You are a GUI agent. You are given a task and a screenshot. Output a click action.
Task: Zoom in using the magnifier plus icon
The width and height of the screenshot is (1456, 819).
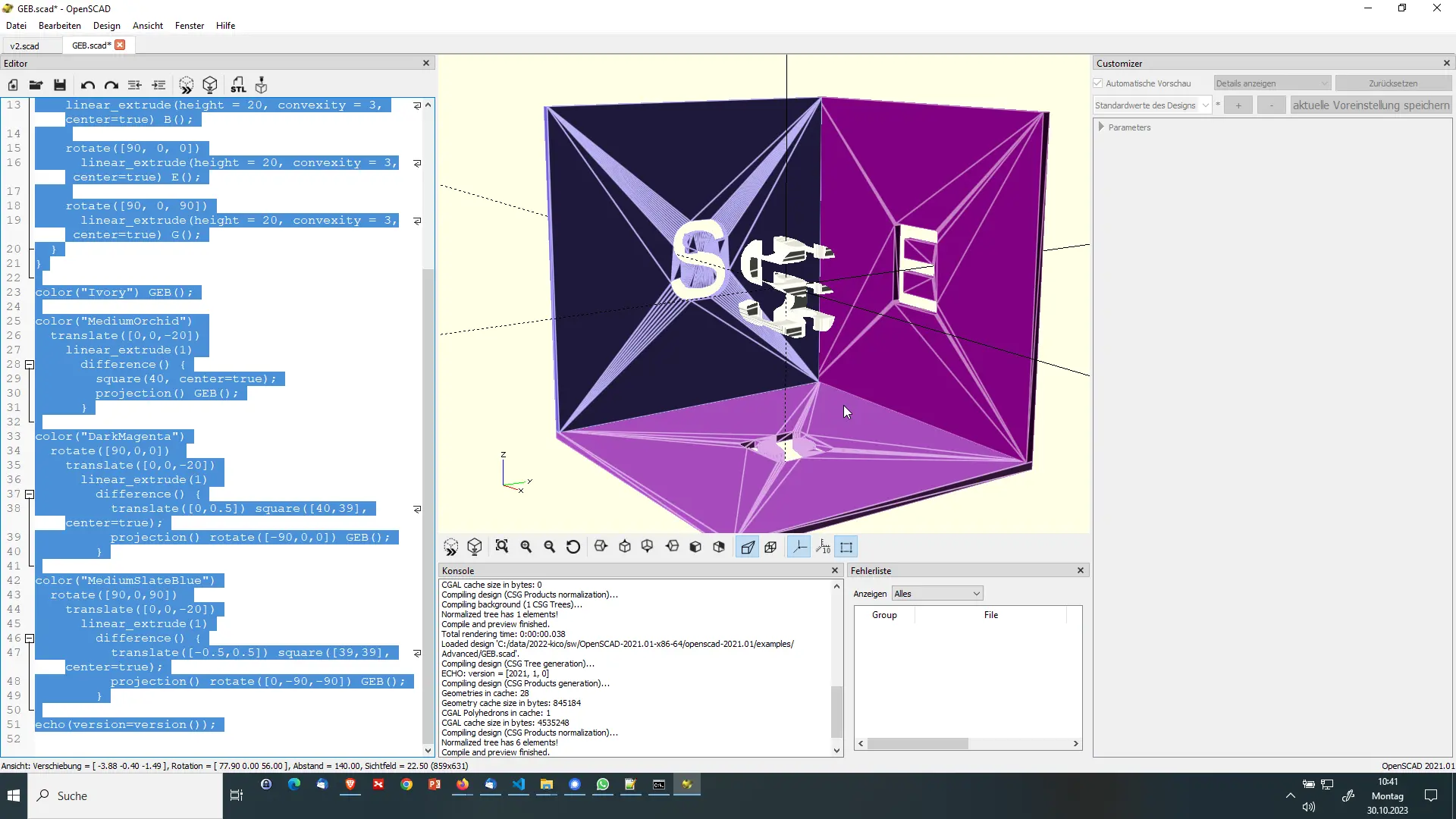coord(526,547)
